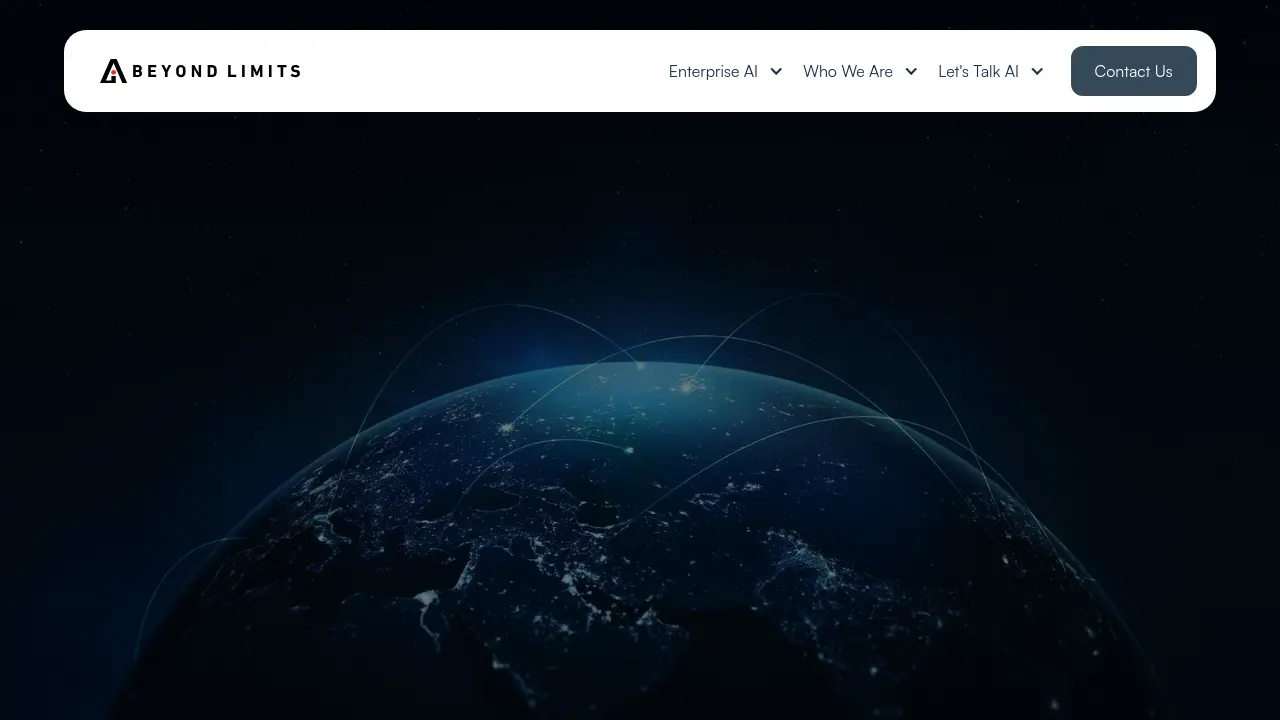Expand the chevron next to Enterprise AI
This screenshot has height=720, width=1280.
click(x=776, y=71)
